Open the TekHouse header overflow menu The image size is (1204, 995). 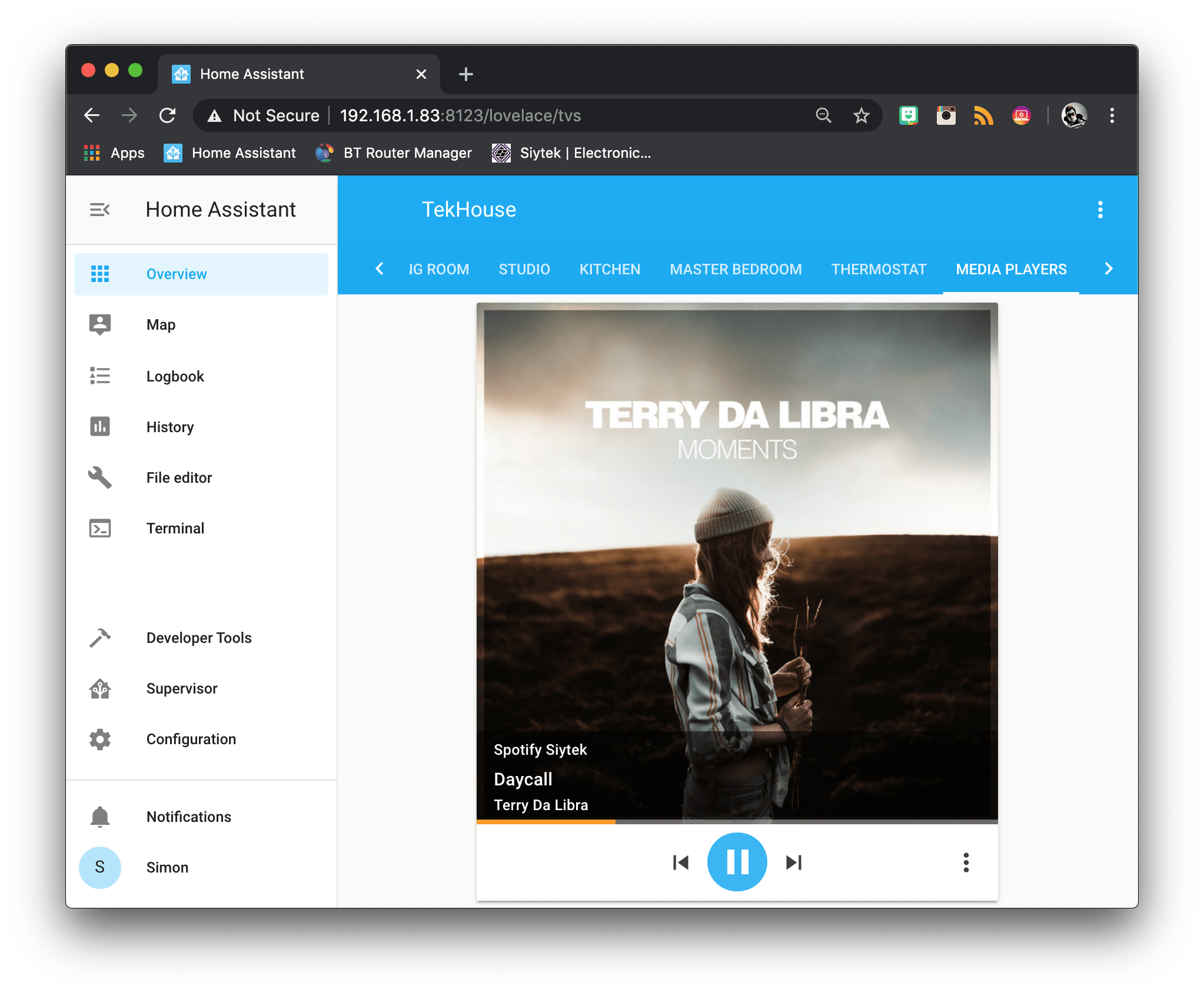(x=1100, y=210)
